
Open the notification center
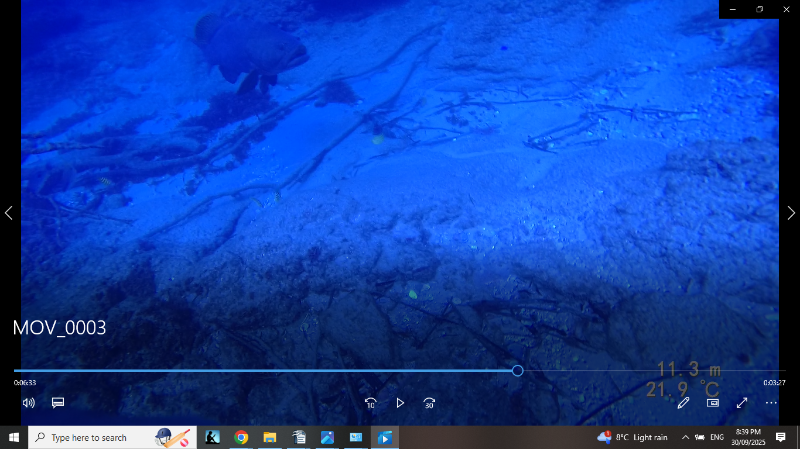point(781,437)
